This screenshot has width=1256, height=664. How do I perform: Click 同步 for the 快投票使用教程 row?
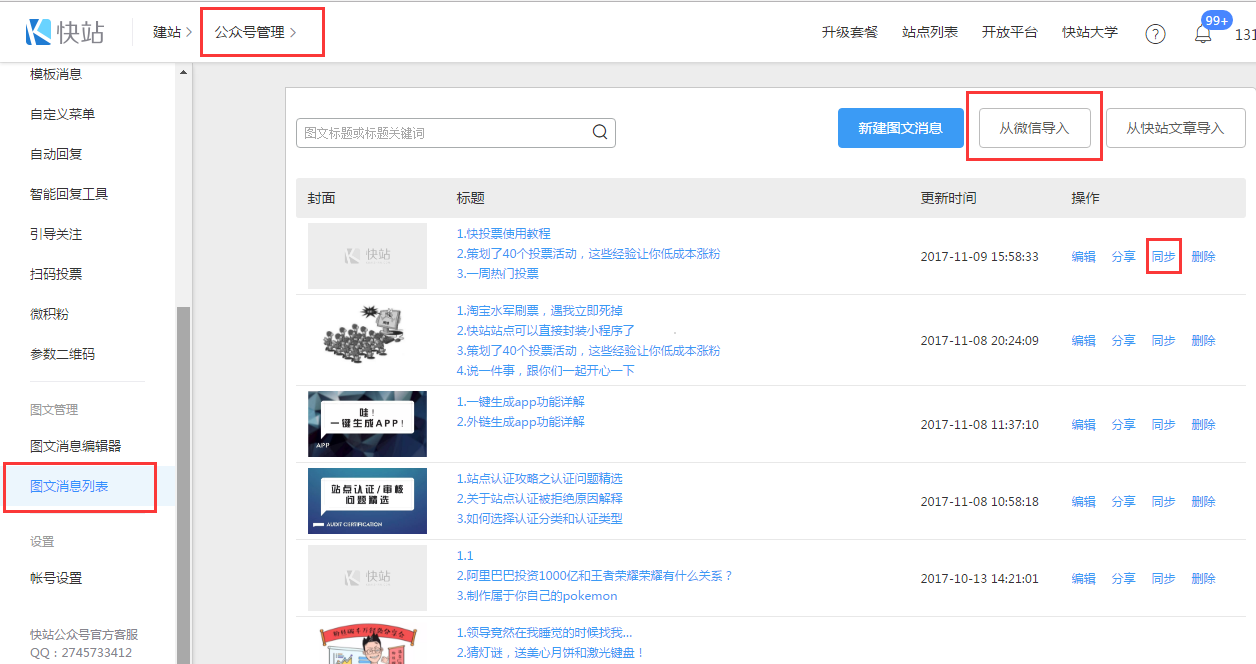(1163, 256)
